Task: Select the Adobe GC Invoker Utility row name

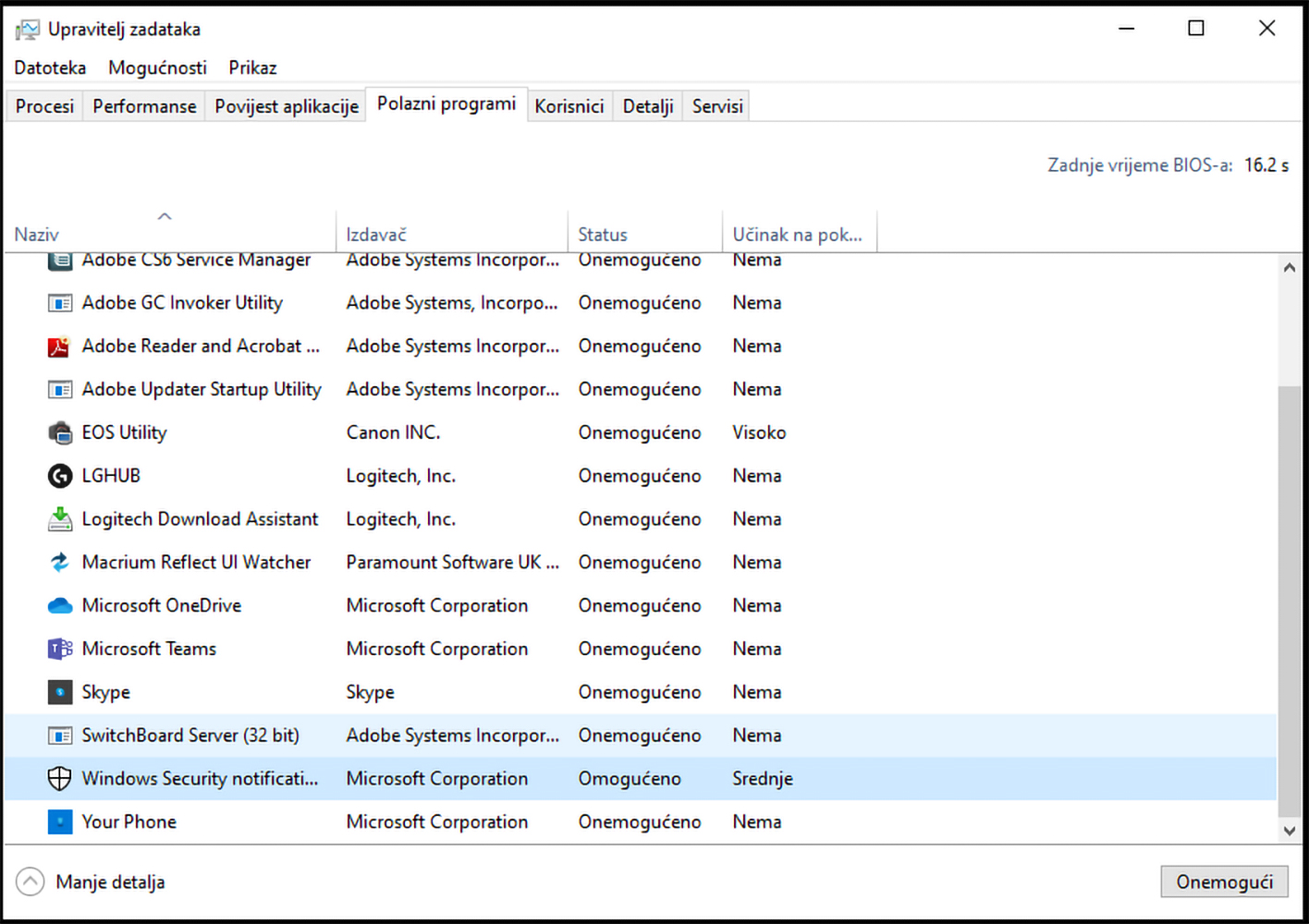Action: coord(182,303)
